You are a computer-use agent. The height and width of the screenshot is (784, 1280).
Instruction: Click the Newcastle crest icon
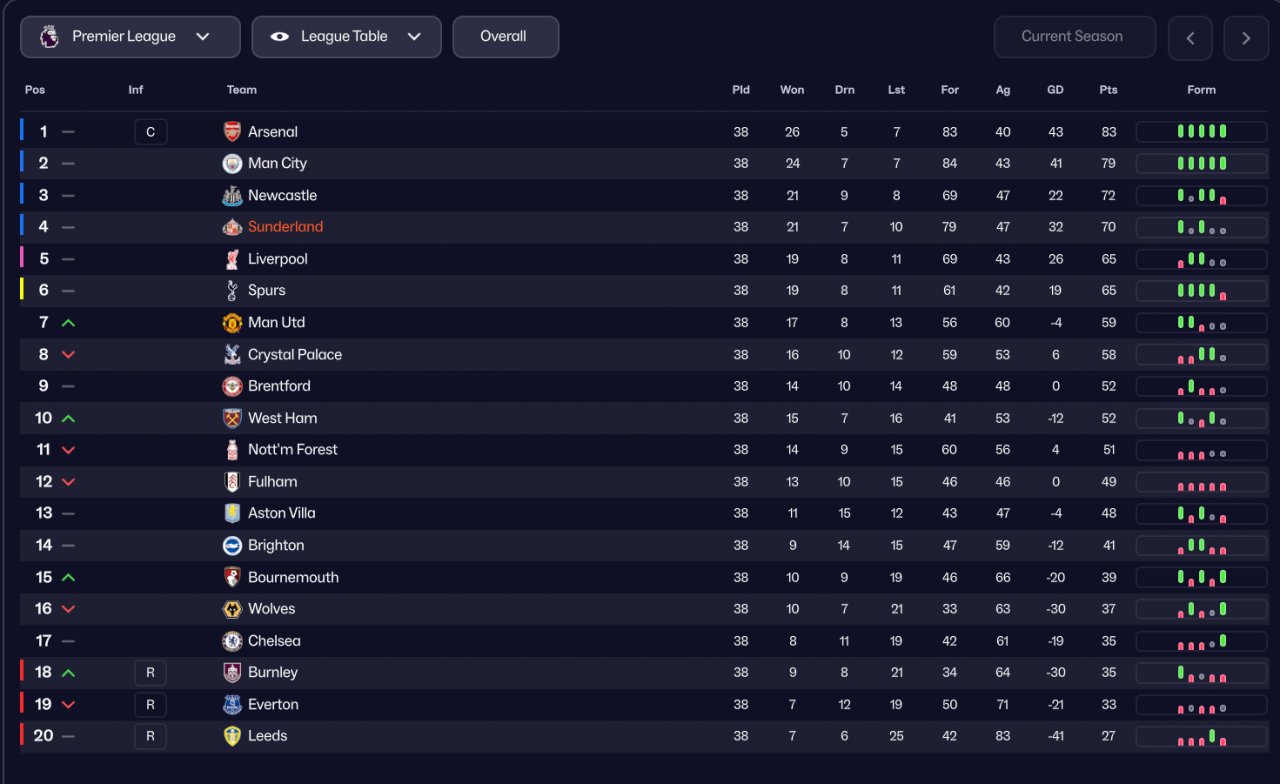(232, 195)
